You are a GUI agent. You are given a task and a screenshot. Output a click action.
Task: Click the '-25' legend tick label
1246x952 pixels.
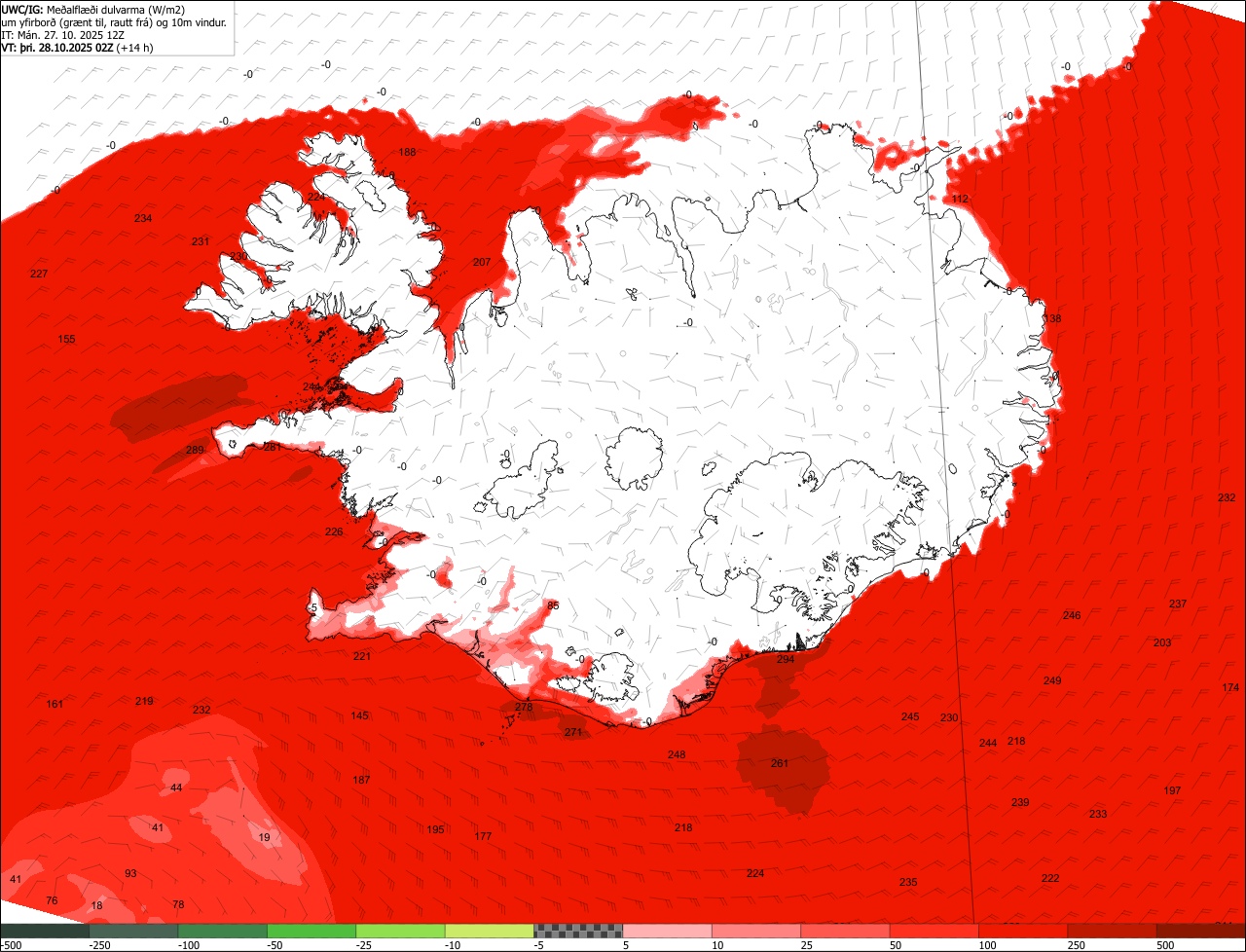[366, 945]
